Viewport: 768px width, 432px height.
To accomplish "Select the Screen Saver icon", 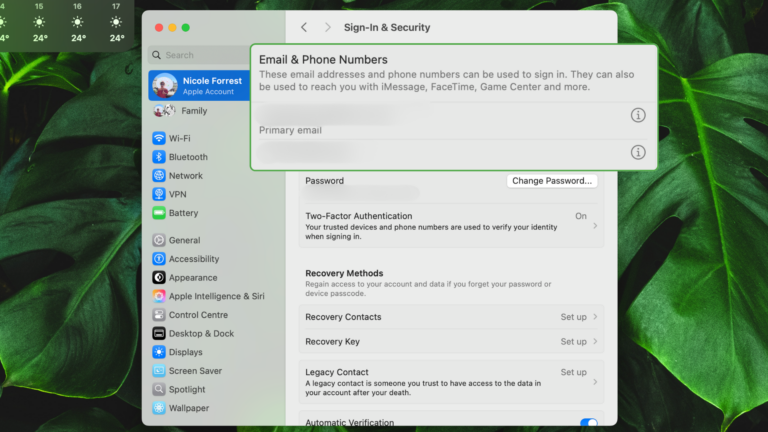I will [159, 370].
